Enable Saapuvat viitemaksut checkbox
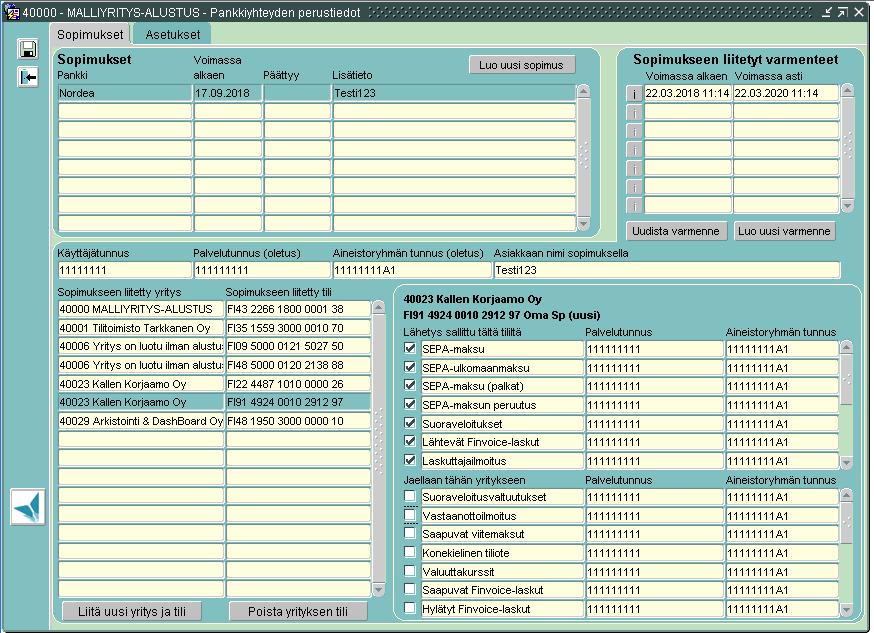The height and width of the screenshot is (633, 874). point(410,533)
